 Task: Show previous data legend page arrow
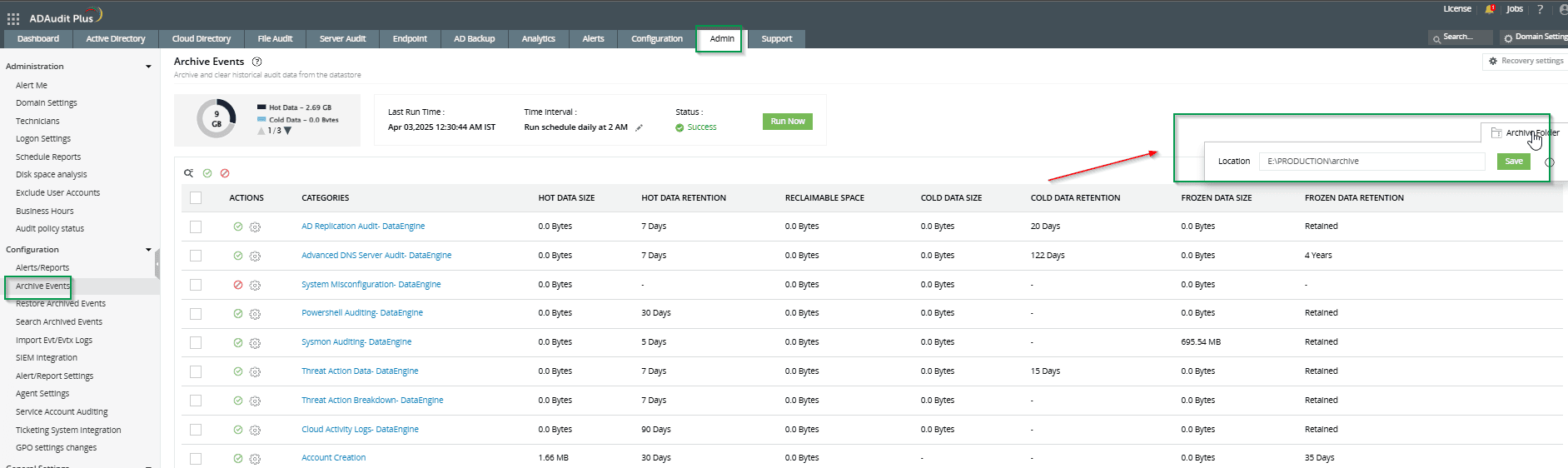point(261,131)
